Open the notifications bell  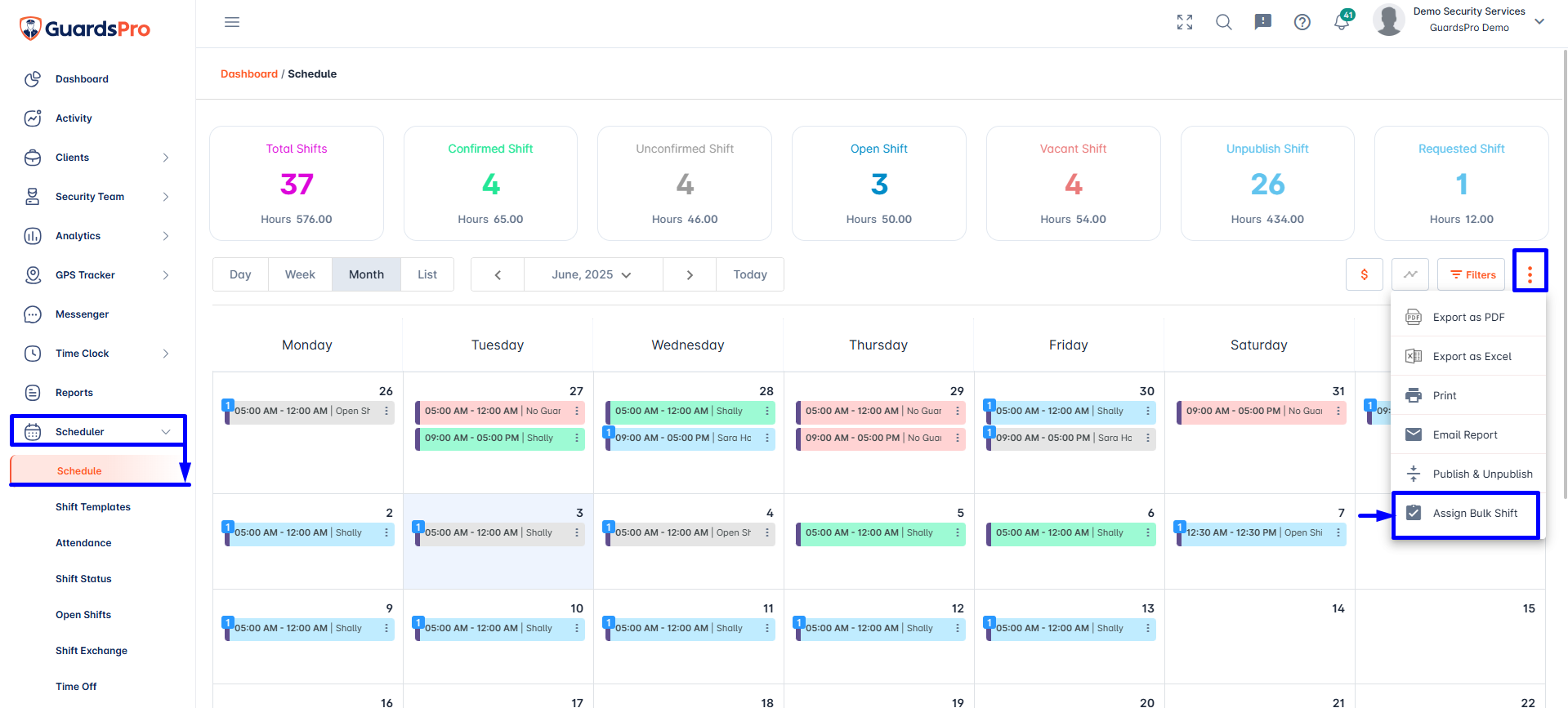point(1342,22)
